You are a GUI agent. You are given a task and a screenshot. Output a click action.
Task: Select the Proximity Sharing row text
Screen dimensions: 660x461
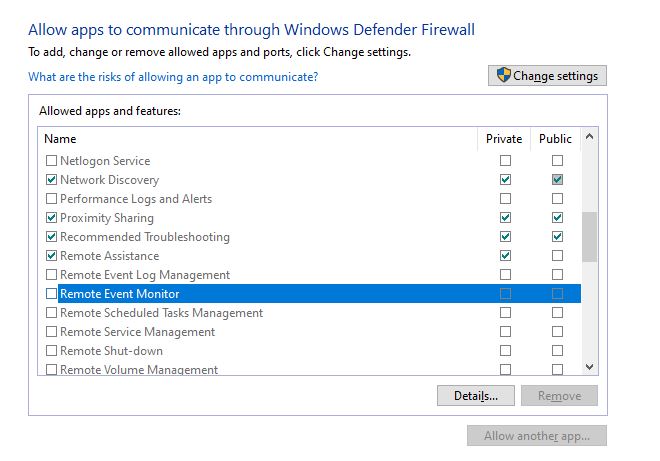point(107,218)
